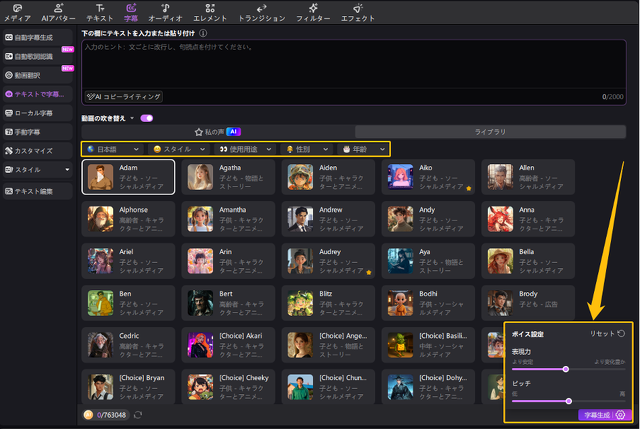640x429 pixels.
Task: Open the AIアバター tab
Action: (58, 13)
